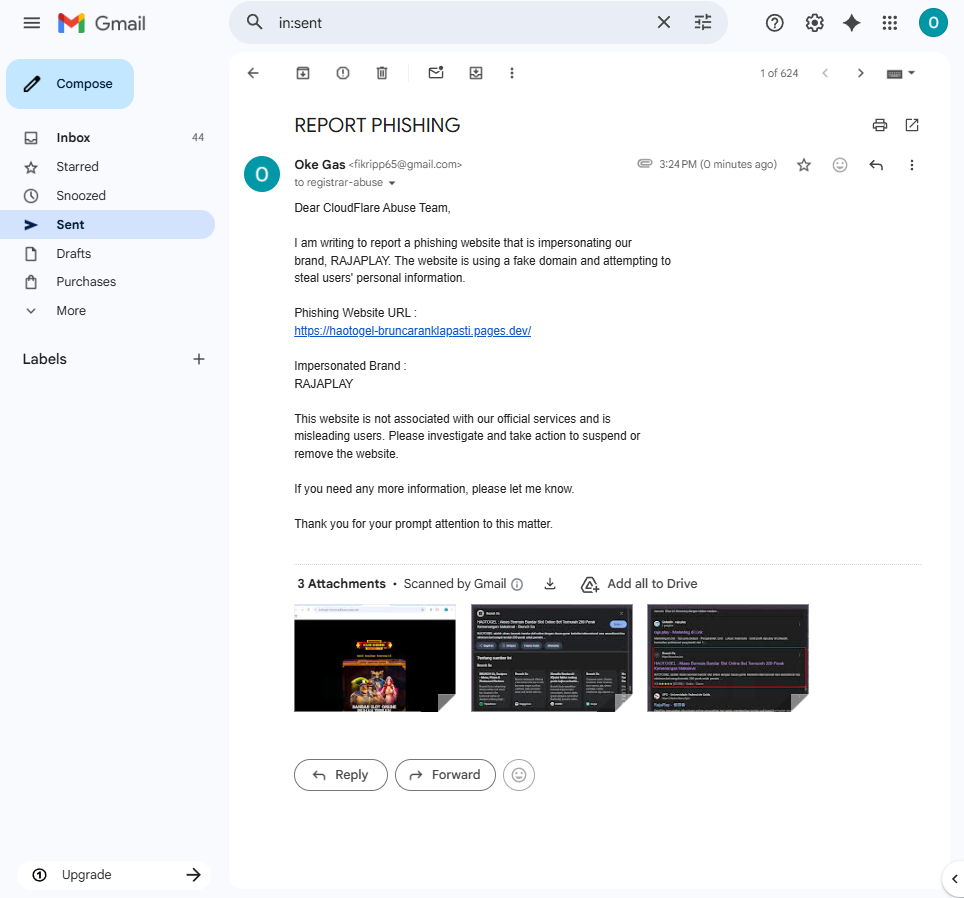Open the input tools keyboard dropdown

pyautogui.click(x=901, y=74)
